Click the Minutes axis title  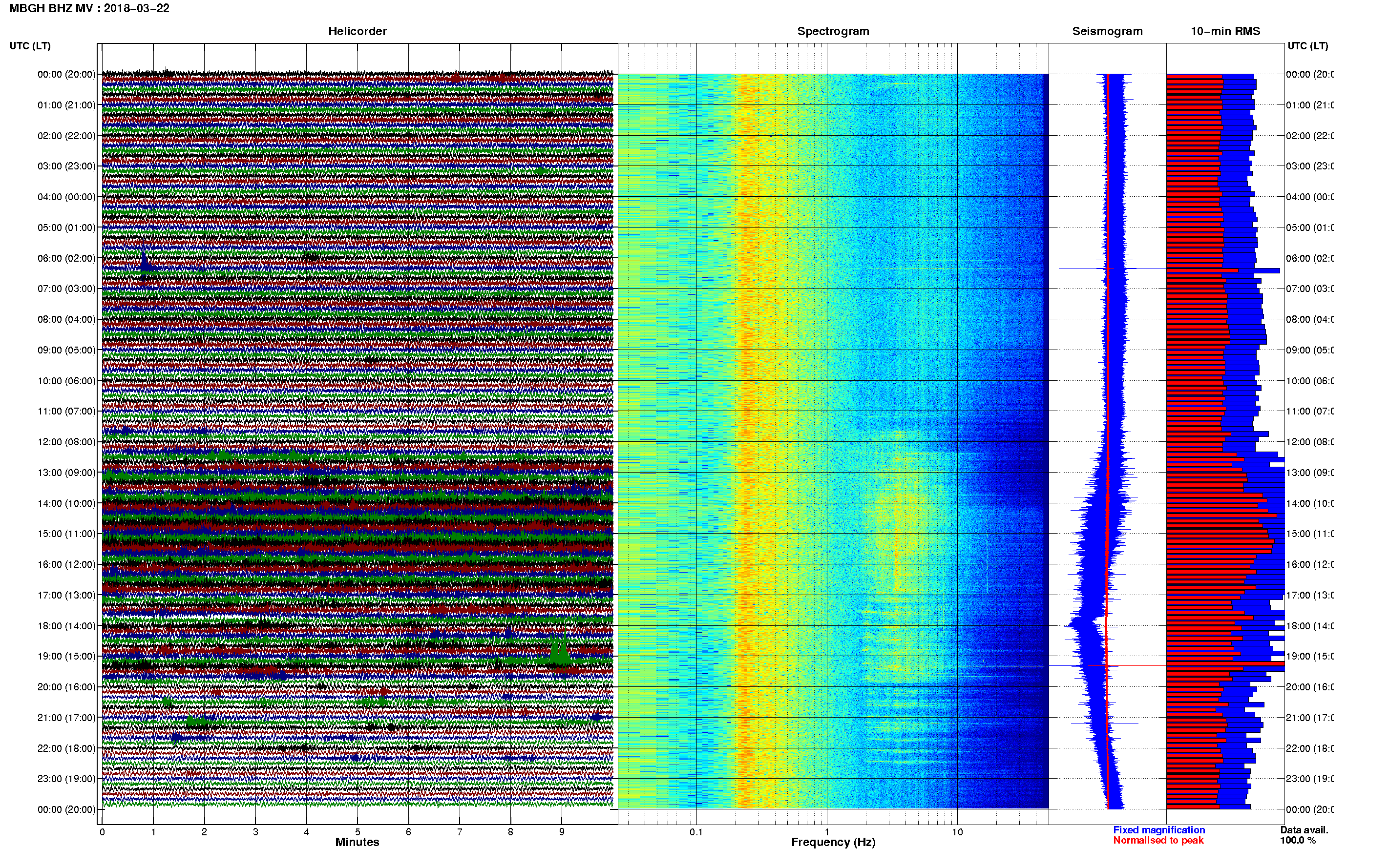(x=357, y=842)
